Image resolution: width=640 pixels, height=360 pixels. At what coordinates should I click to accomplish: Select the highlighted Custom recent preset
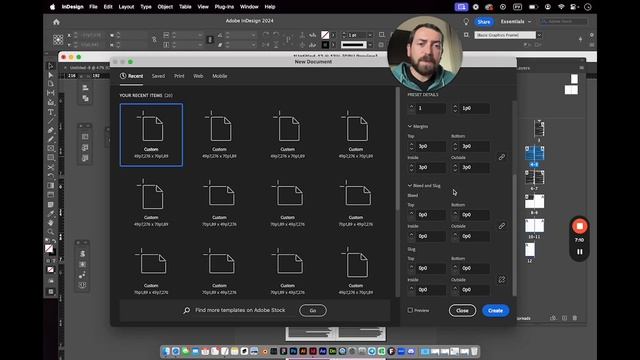151,135
